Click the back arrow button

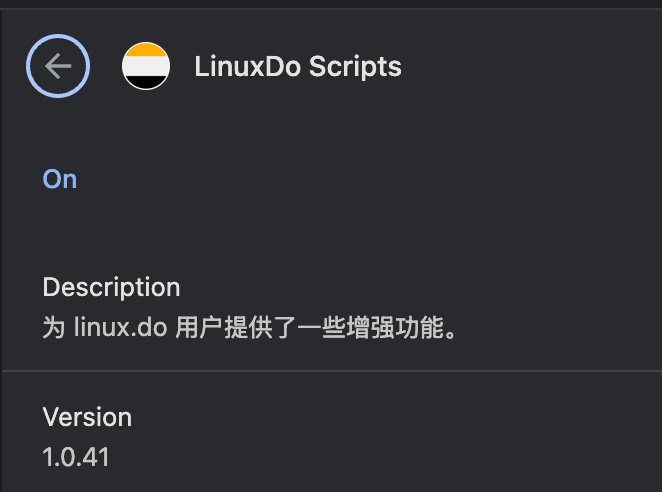click(58, 66)
